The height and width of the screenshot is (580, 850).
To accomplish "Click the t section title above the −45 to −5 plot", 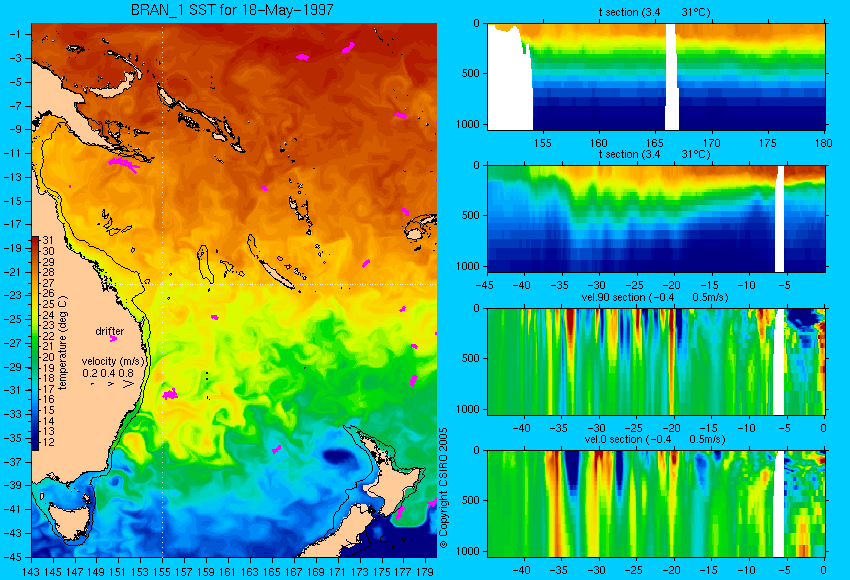I will (x=655, y=154).
